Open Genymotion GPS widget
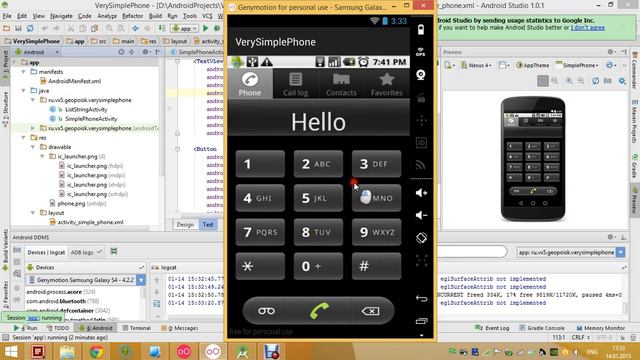This screenshot has height=360, width=640. coord(421,52)
